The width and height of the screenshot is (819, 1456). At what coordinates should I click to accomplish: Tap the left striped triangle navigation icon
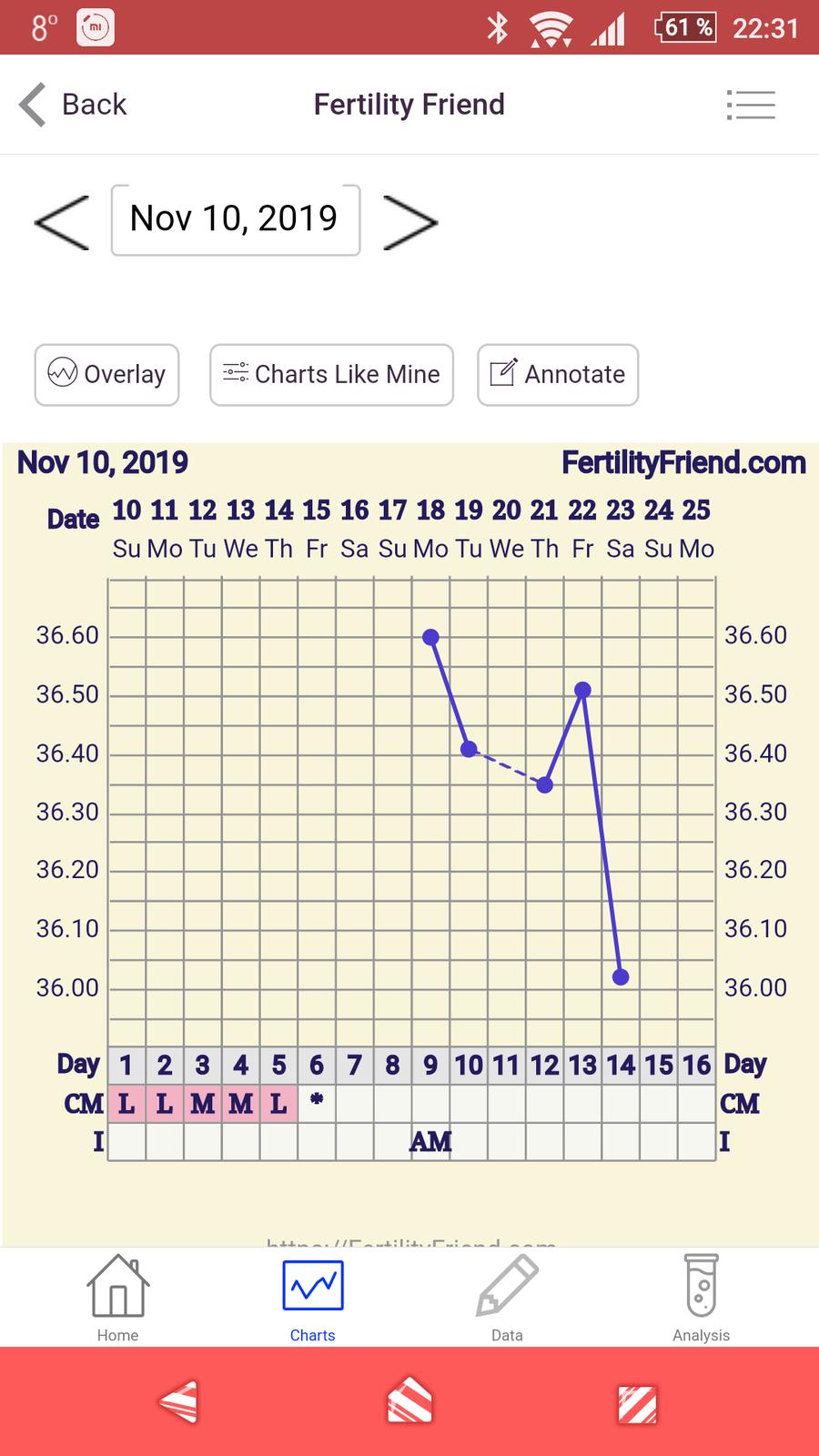[178, 1401]
